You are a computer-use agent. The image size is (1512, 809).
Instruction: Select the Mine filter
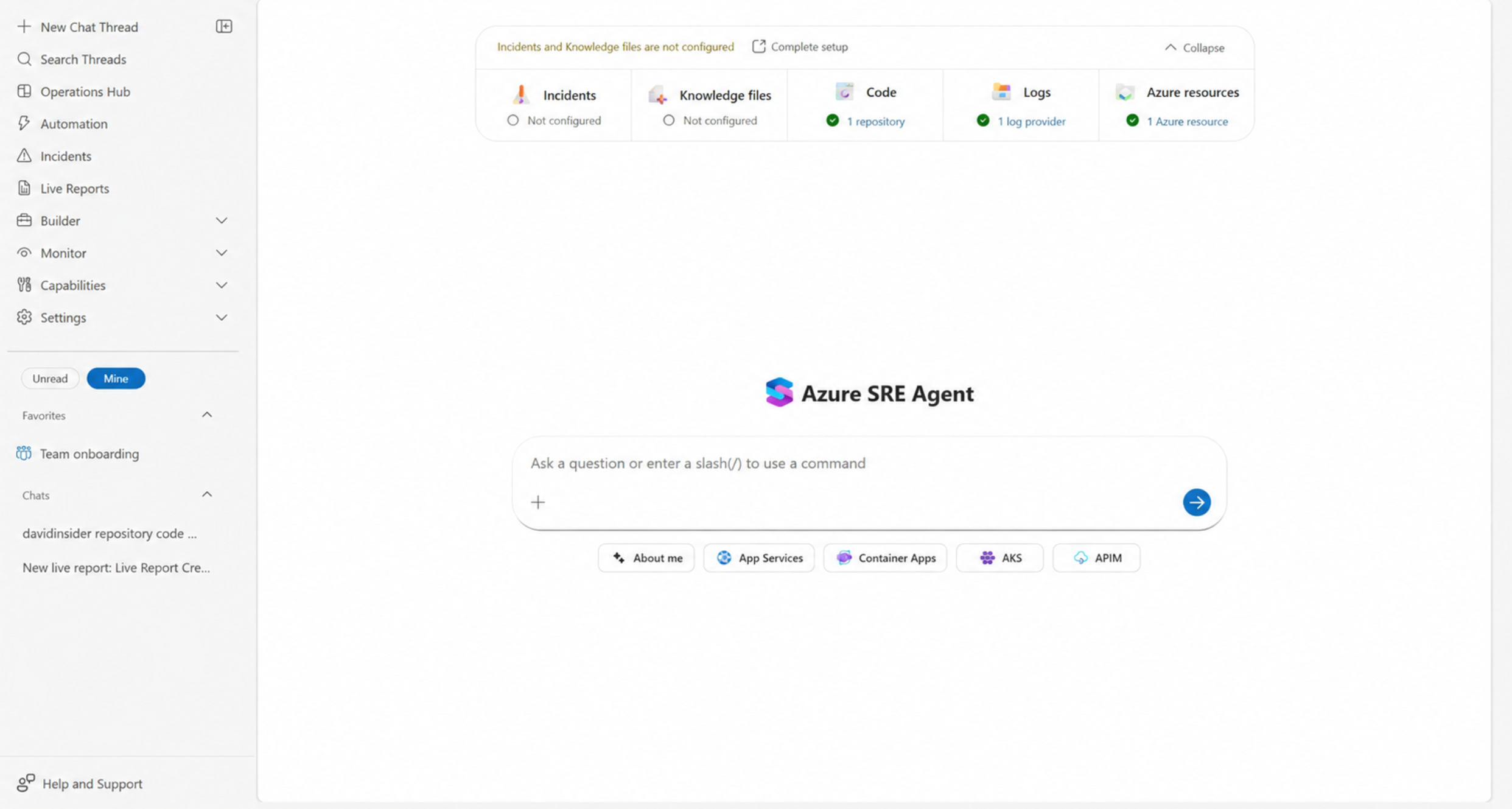116,378
